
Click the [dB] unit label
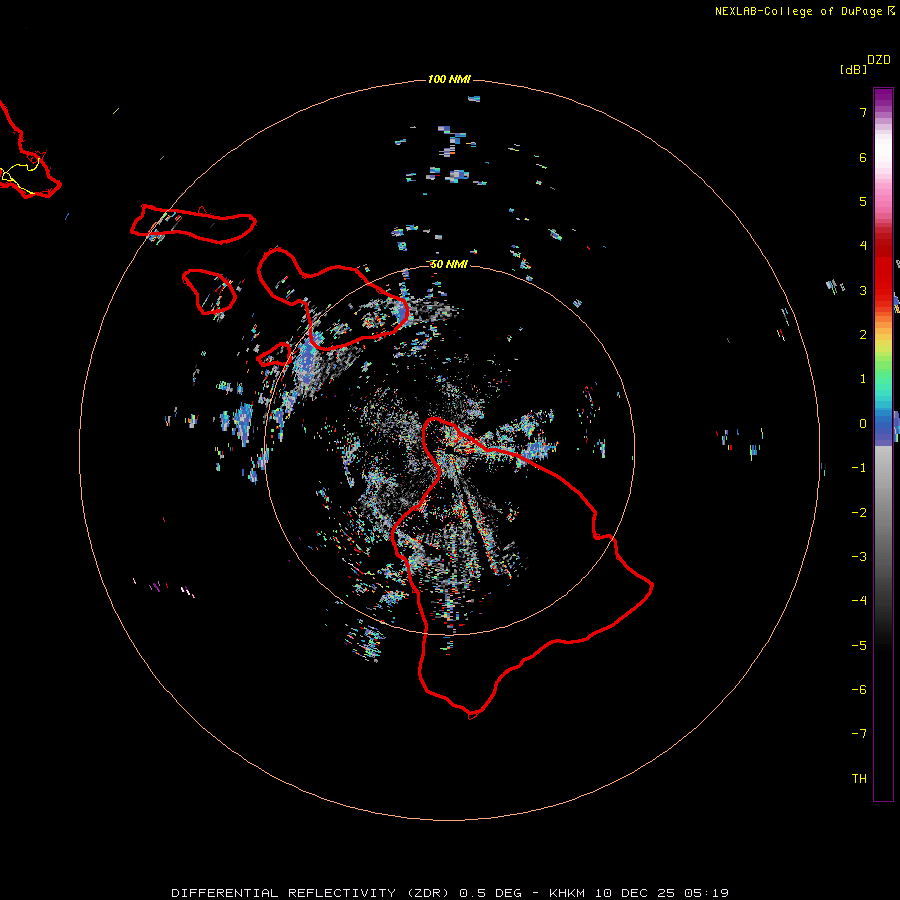853,69
